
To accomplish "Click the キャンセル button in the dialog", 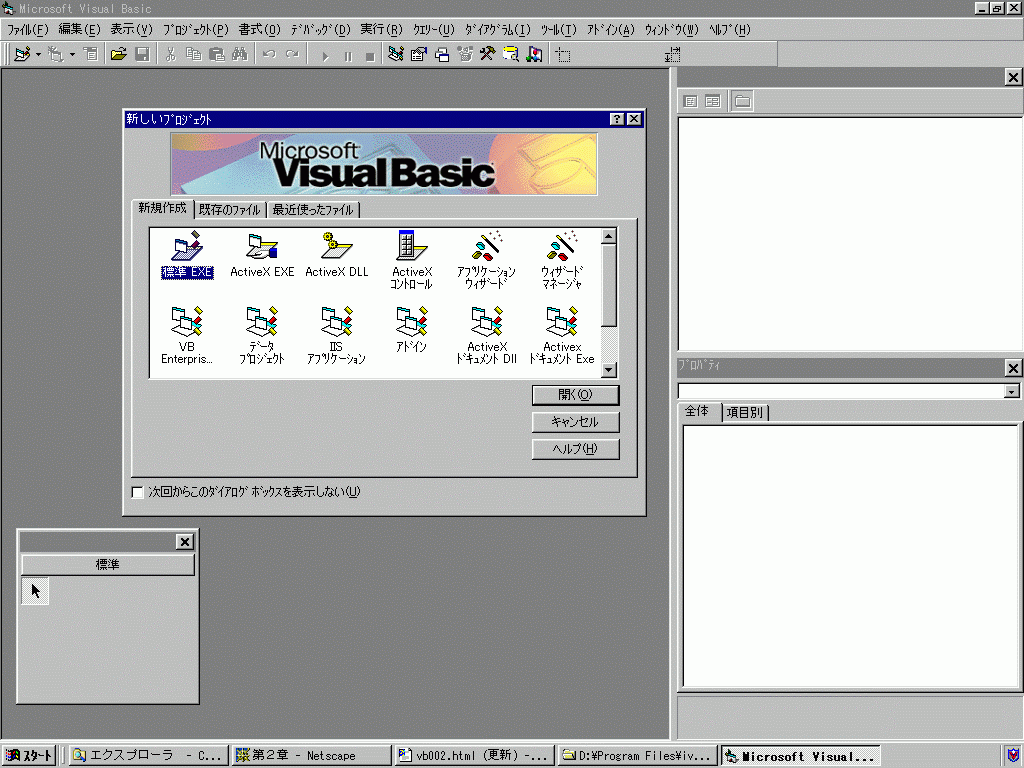I will point(575,422).
